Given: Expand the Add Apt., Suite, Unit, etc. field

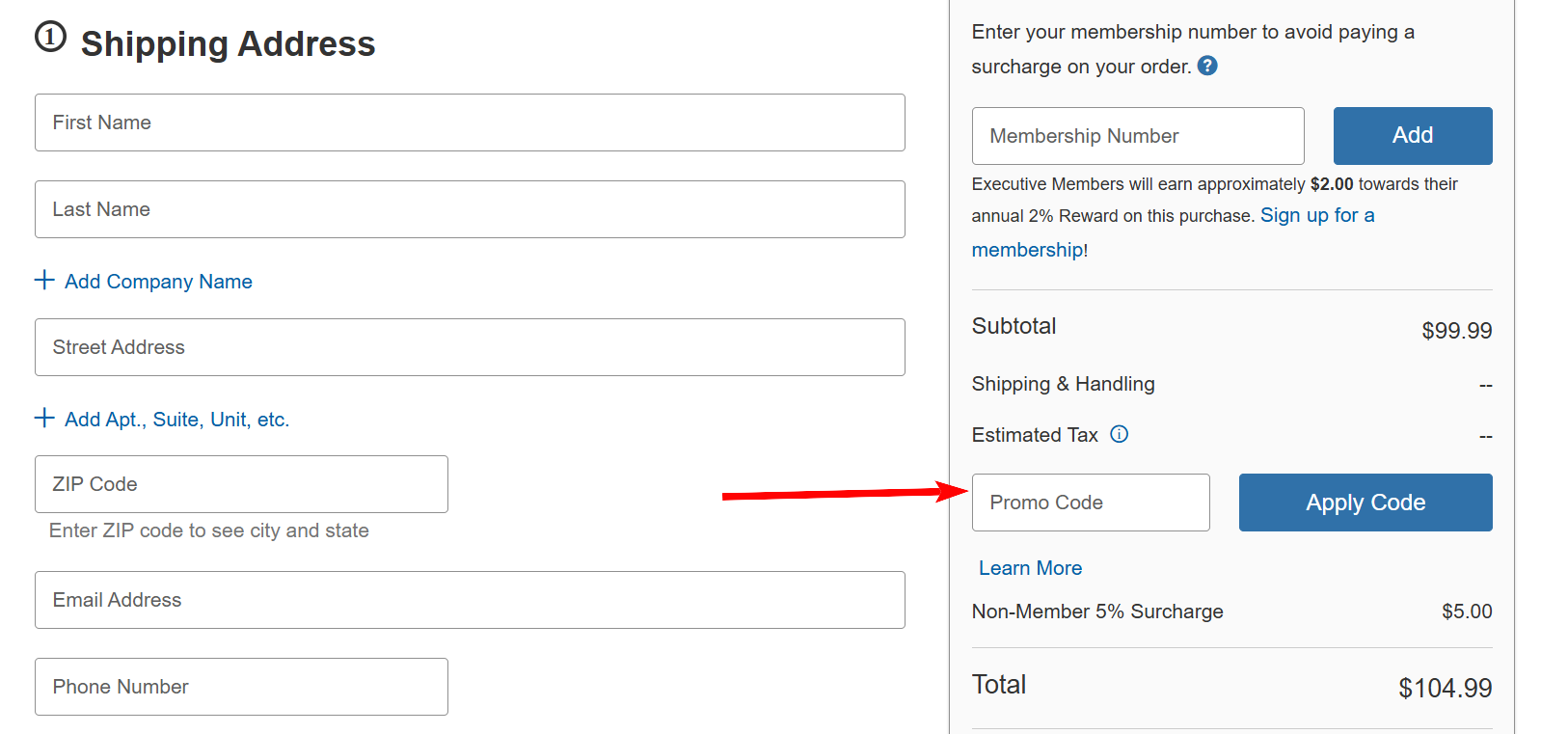Looking at the screenshot, I should 176,419.
